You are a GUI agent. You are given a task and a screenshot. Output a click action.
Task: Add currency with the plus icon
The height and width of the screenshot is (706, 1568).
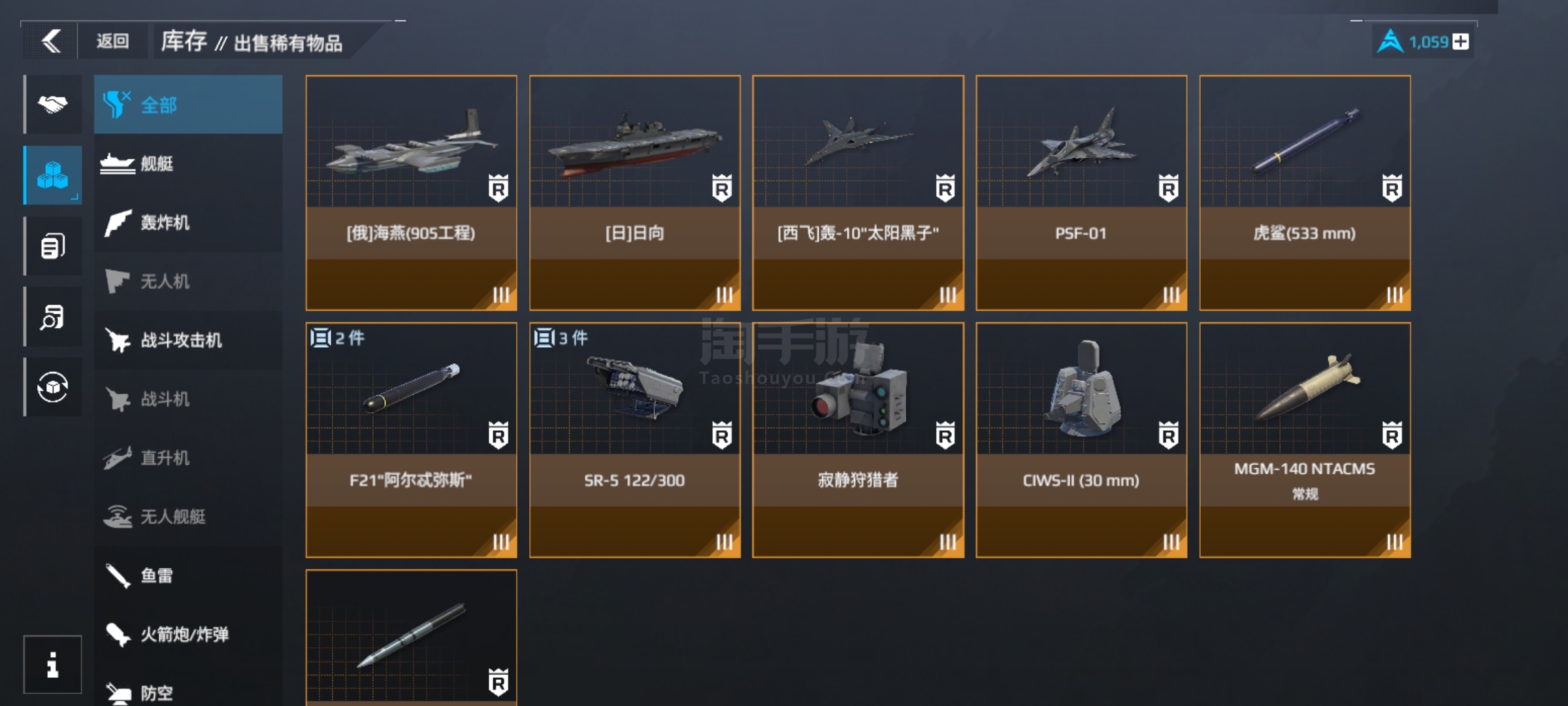pyautogui.click(x=1461, y=42)
